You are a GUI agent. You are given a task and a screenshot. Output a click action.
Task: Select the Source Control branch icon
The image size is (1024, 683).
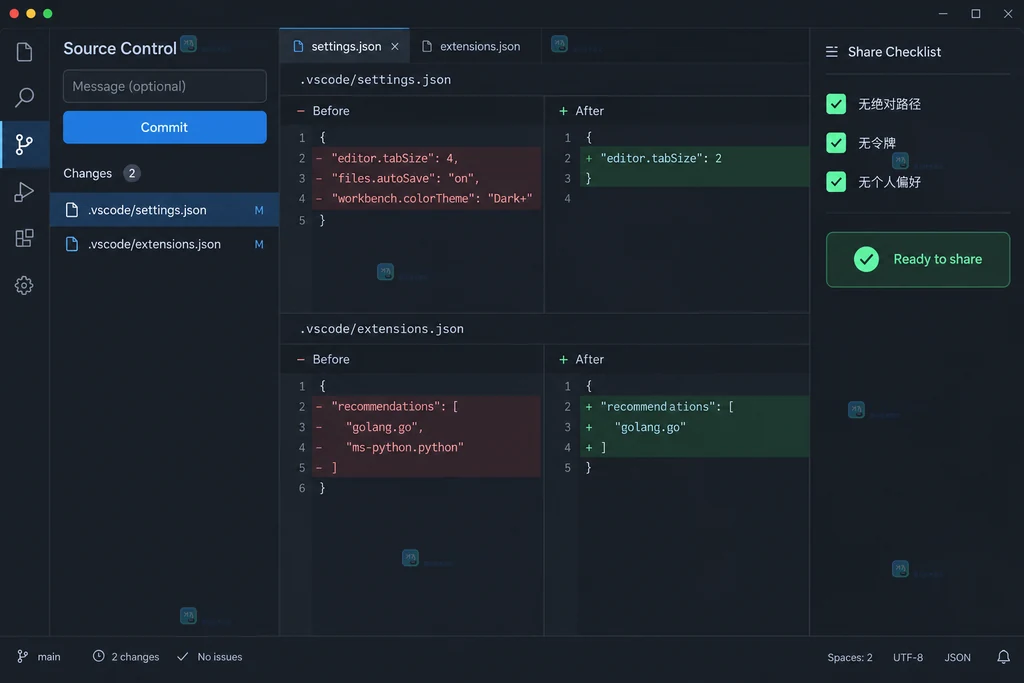(24, 144)
